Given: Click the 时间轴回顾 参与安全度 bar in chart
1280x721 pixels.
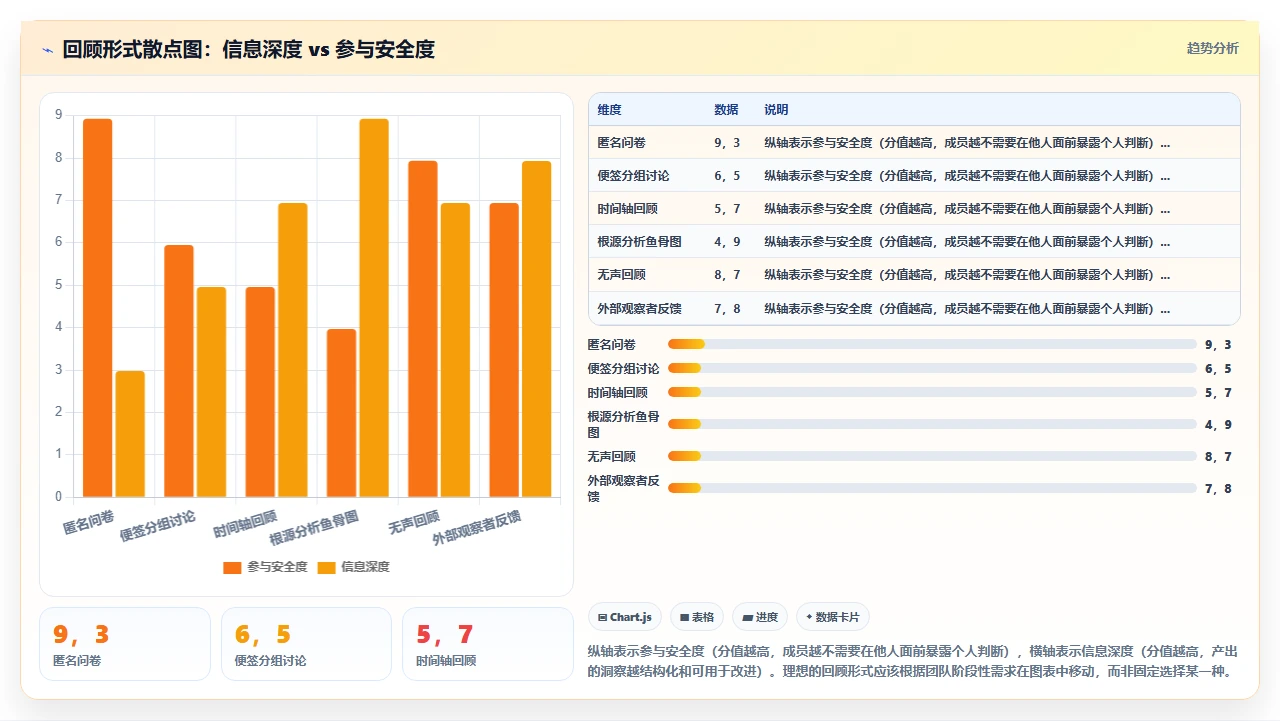Looking at the screenshot, I should tap(260, 392).
